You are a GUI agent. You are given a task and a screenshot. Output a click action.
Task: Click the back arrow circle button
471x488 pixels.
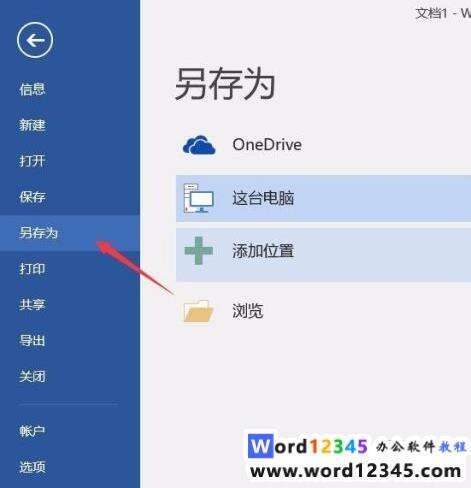(35, 40)
